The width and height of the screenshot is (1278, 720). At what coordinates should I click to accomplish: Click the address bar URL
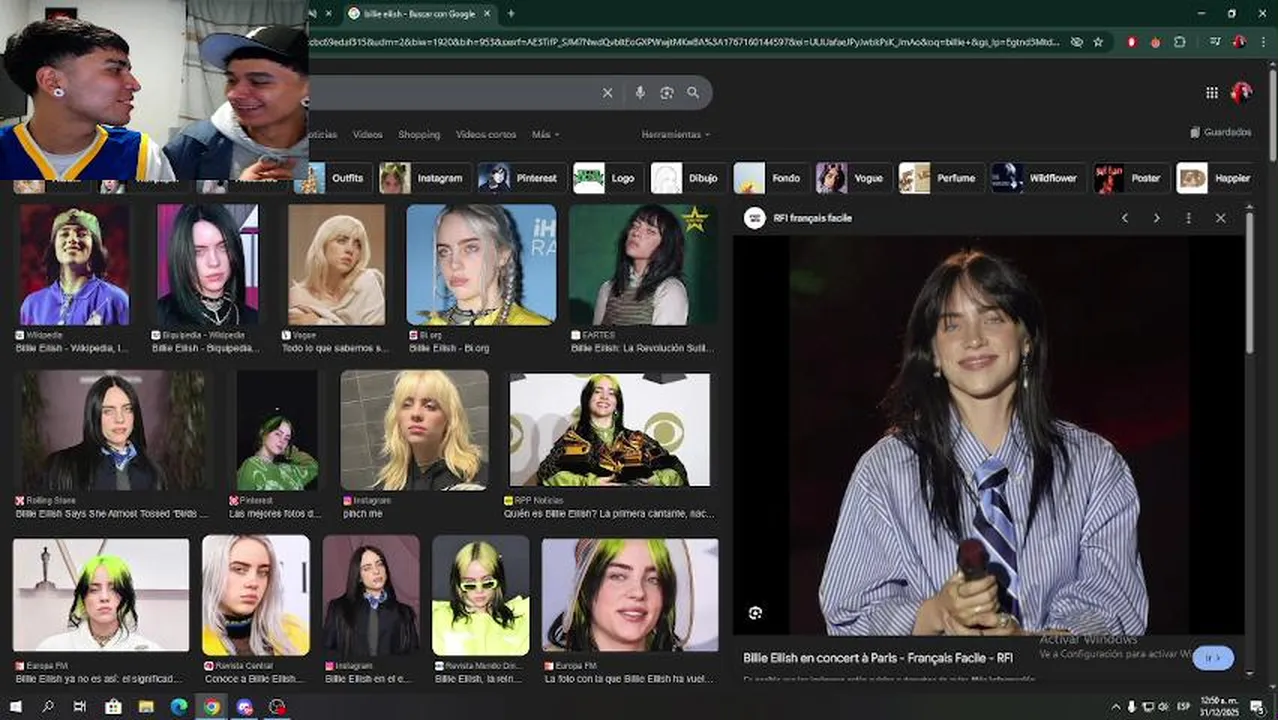pyautogui.click(x=685, y=42)
